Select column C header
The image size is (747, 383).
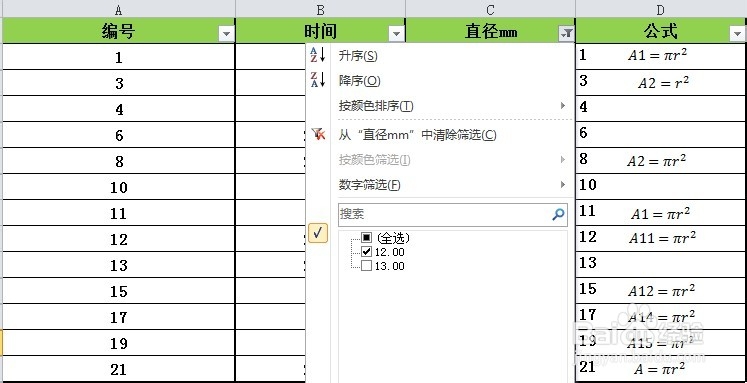click(x=490, y=9)
